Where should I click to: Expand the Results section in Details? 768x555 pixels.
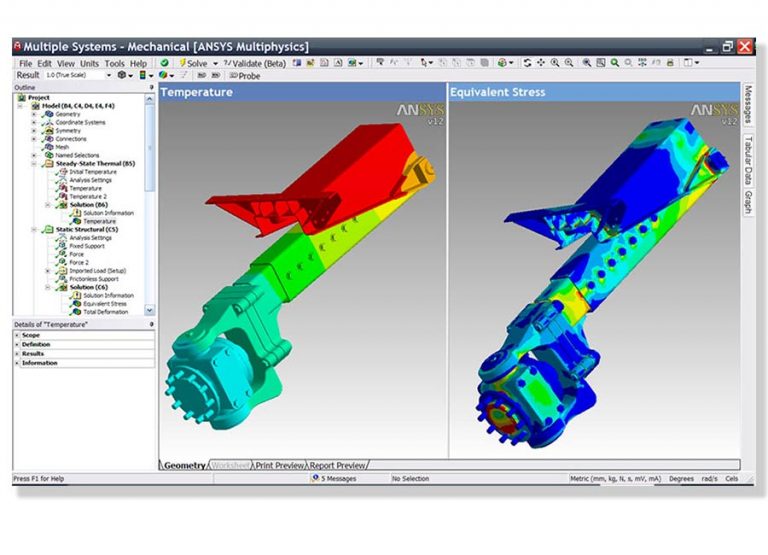click(17, 353)
